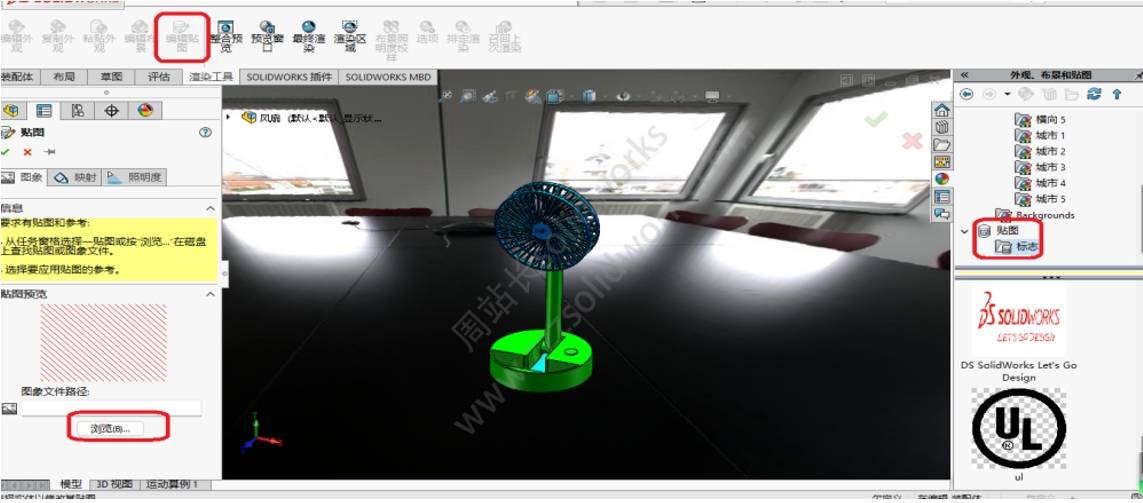Switch to the 模型 bottom tab

71,484
